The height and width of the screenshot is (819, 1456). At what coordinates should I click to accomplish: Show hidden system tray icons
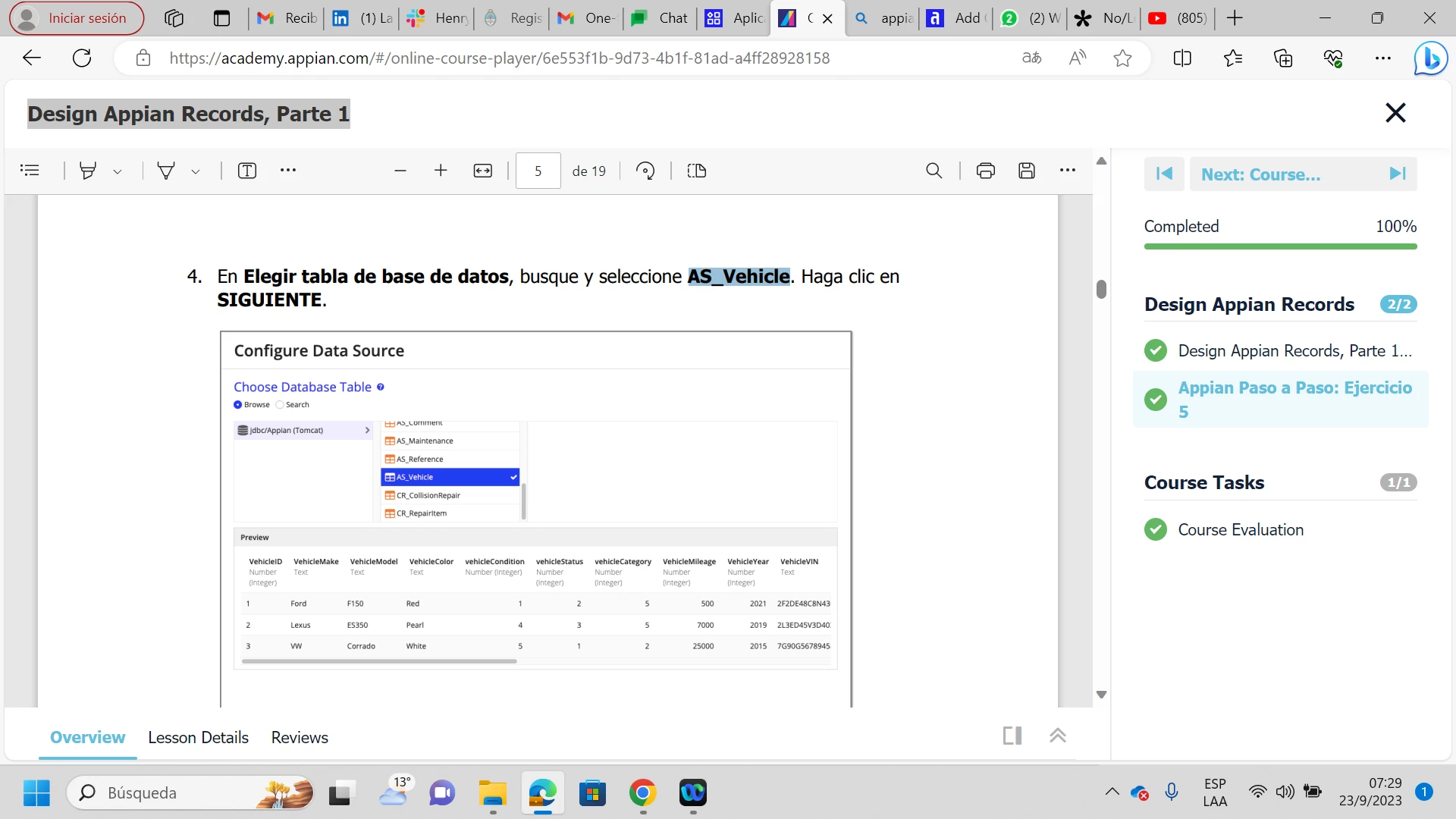pos(1112,792)
